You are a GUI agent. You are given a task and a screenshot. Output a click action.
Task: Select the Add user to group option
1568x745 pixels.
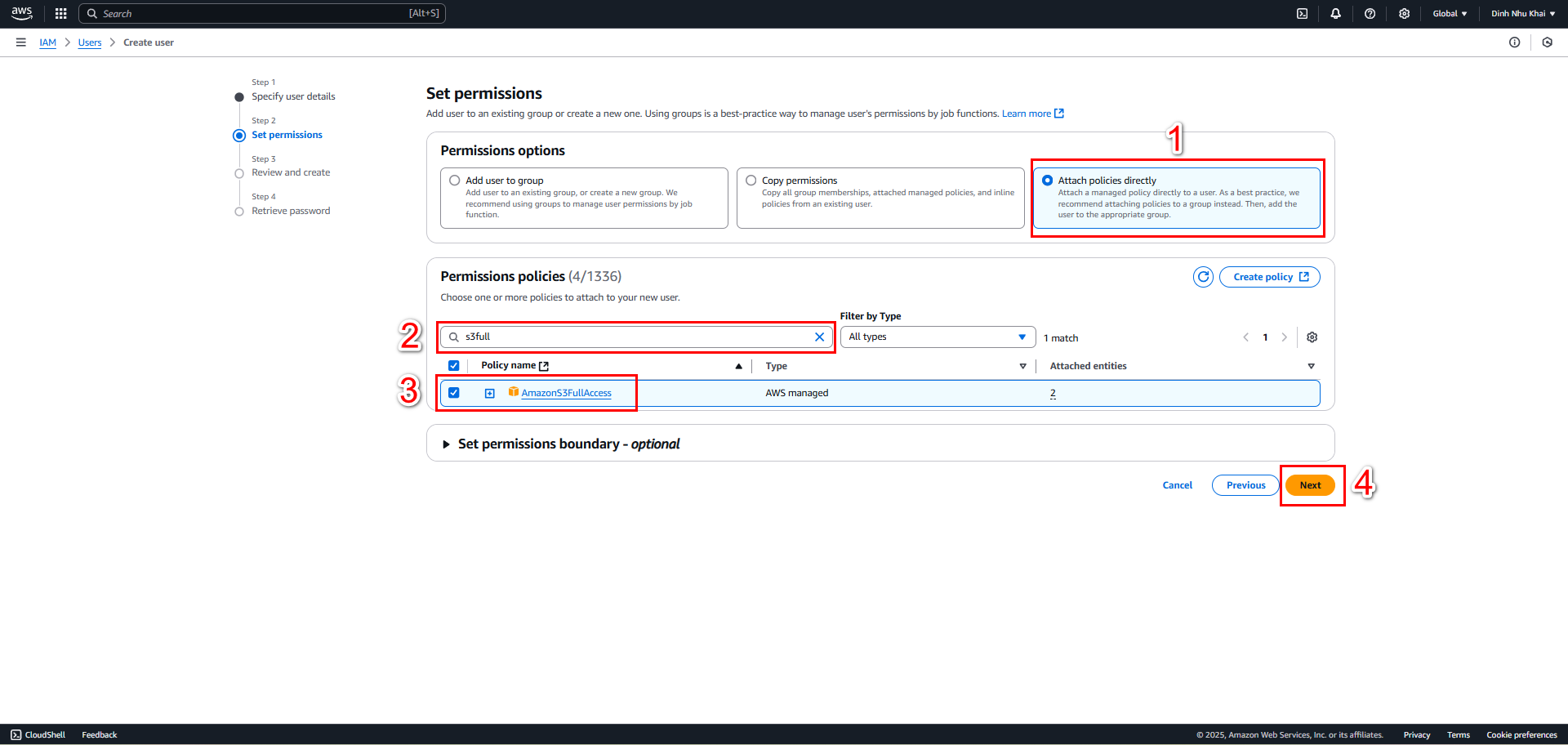click(x=455, y=181)
